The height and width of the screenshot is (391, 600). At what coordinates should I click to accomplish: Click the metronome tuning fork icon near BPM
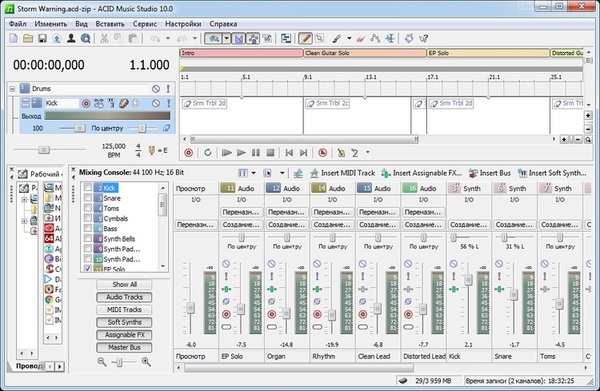point(152,150)
